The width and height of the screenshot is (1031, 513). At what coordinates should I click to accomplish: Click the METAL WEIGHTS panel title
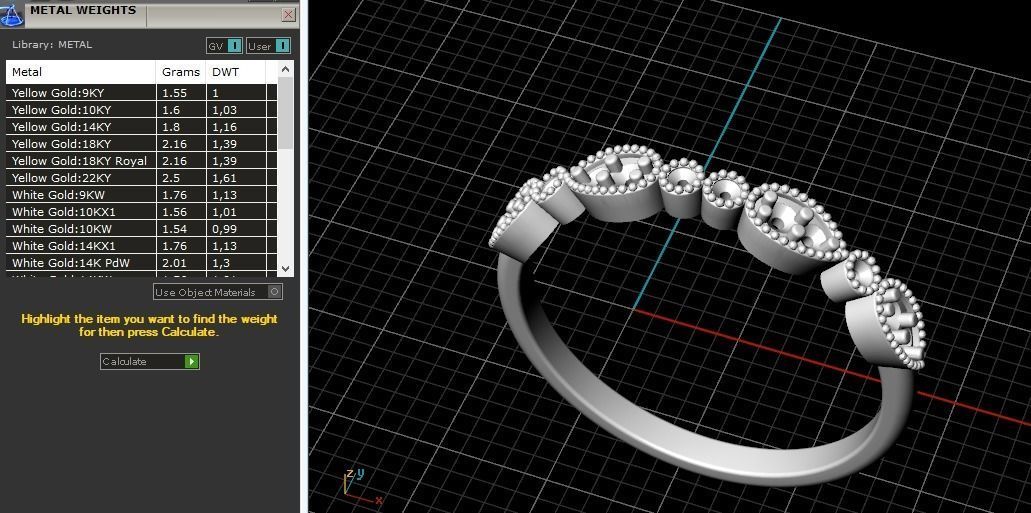[83, 10]
